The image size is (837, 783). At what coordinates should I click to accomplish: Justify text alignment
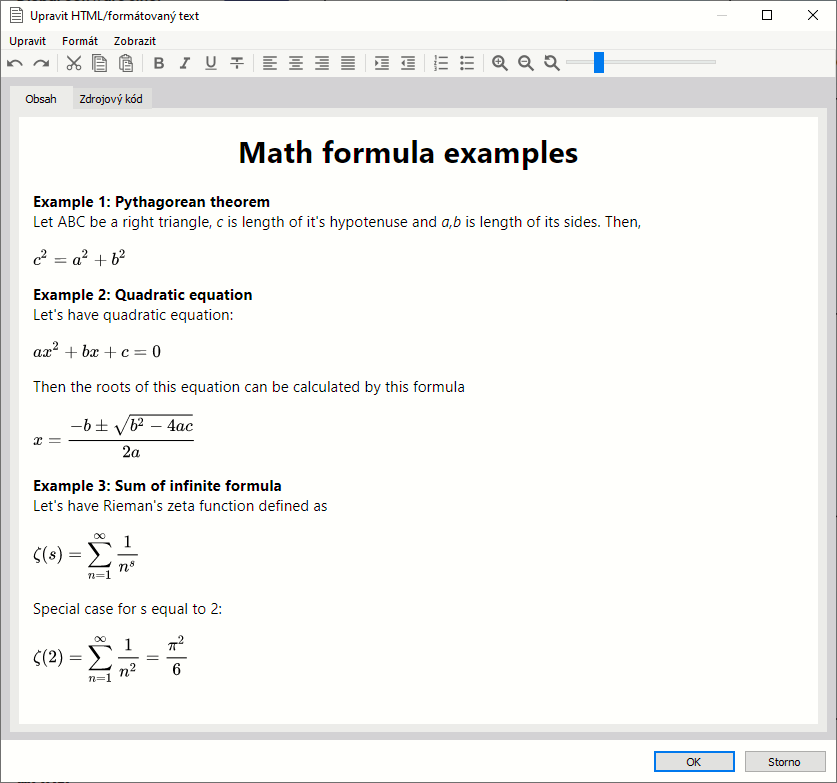[x=348, y=63]
